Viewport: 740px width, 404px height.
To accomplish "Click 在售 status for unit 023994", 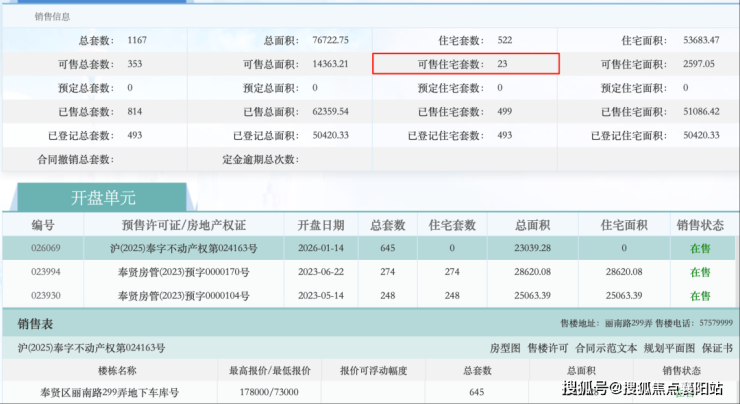I will pos(700,271).
